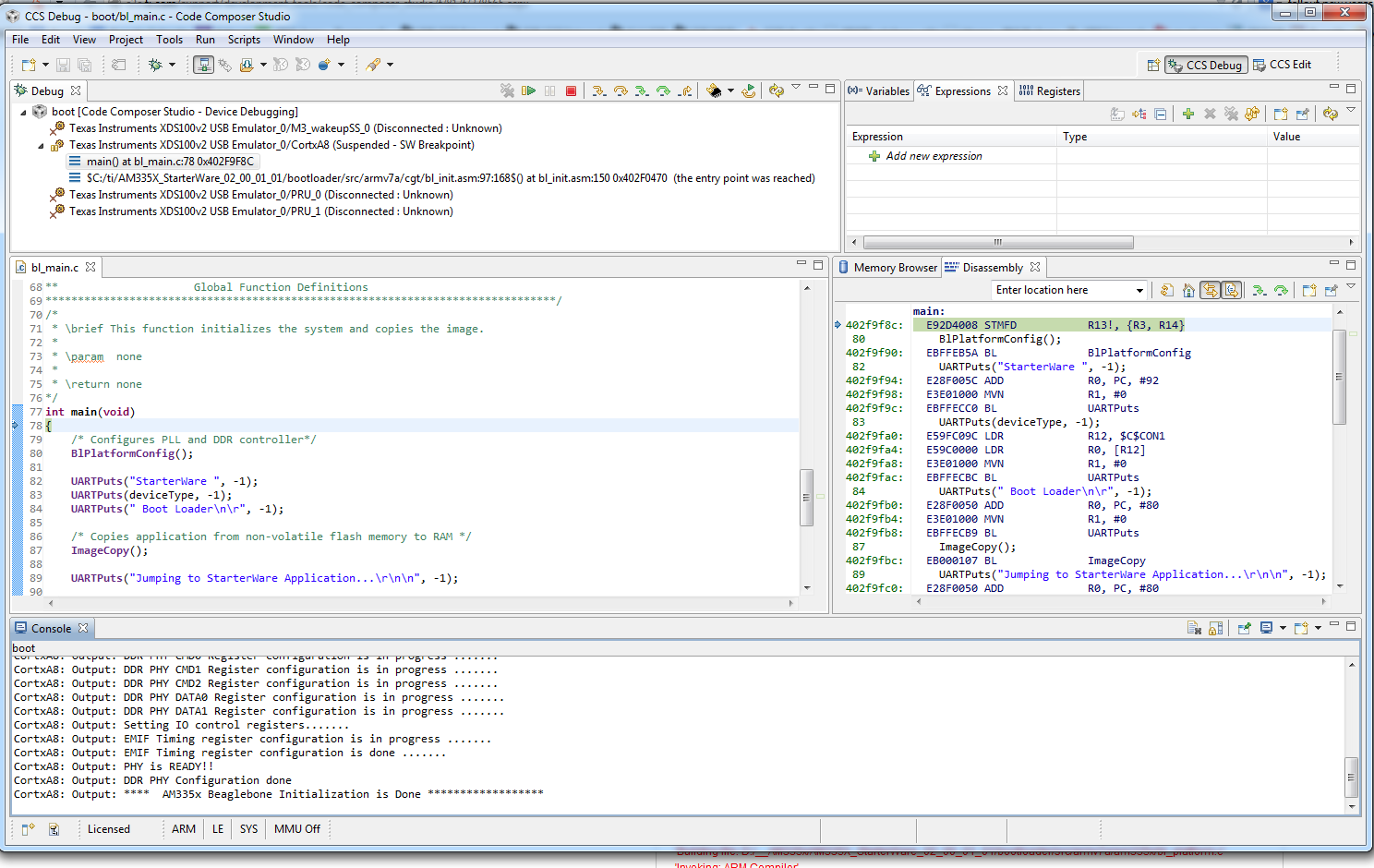1374x868 pixels.
Task: Switch to the Registers tab
Action: coord(1050,91)
